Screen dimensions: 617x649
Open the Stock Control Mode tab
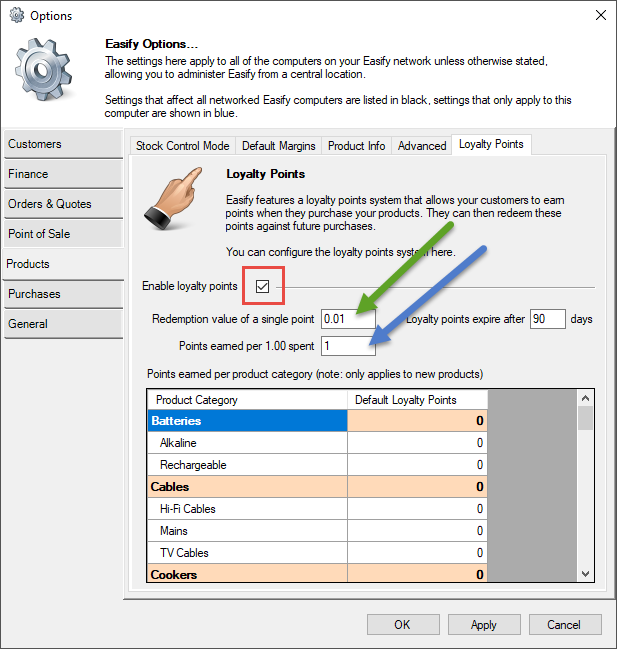click(182, 146)
